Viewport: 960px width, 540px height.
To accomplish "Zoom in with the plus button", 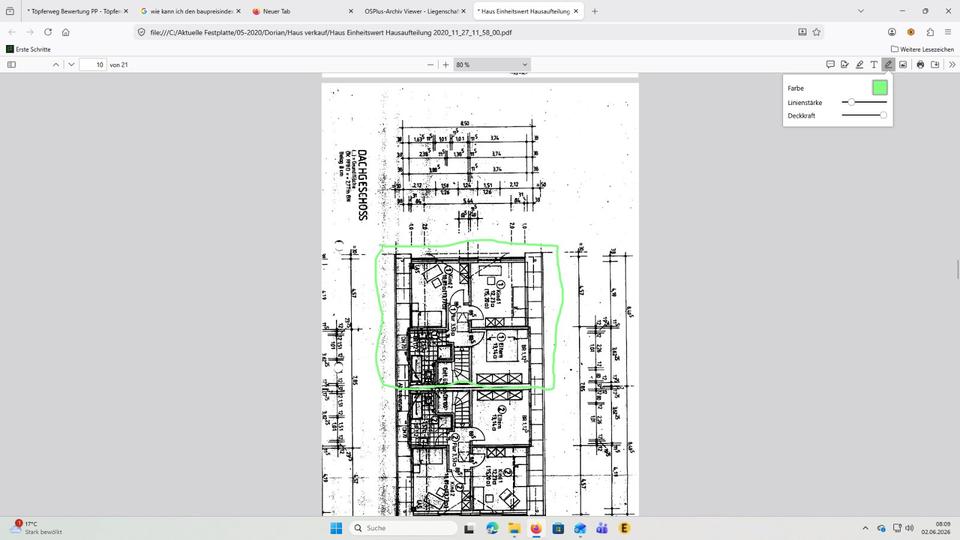I will (x=446, y=64).
